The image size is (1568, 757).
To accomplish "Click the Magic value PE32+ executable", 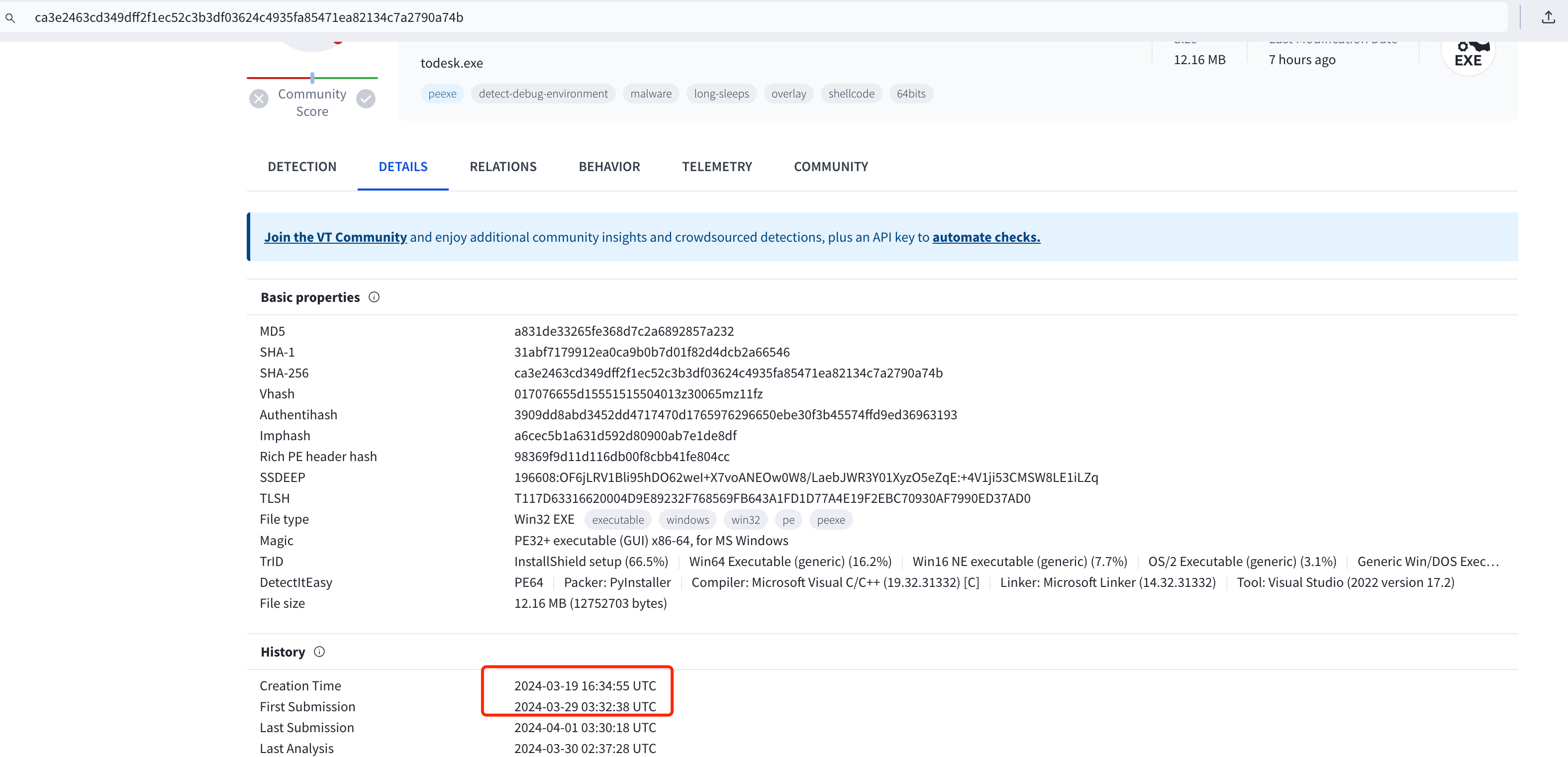I will coord(651,540).
